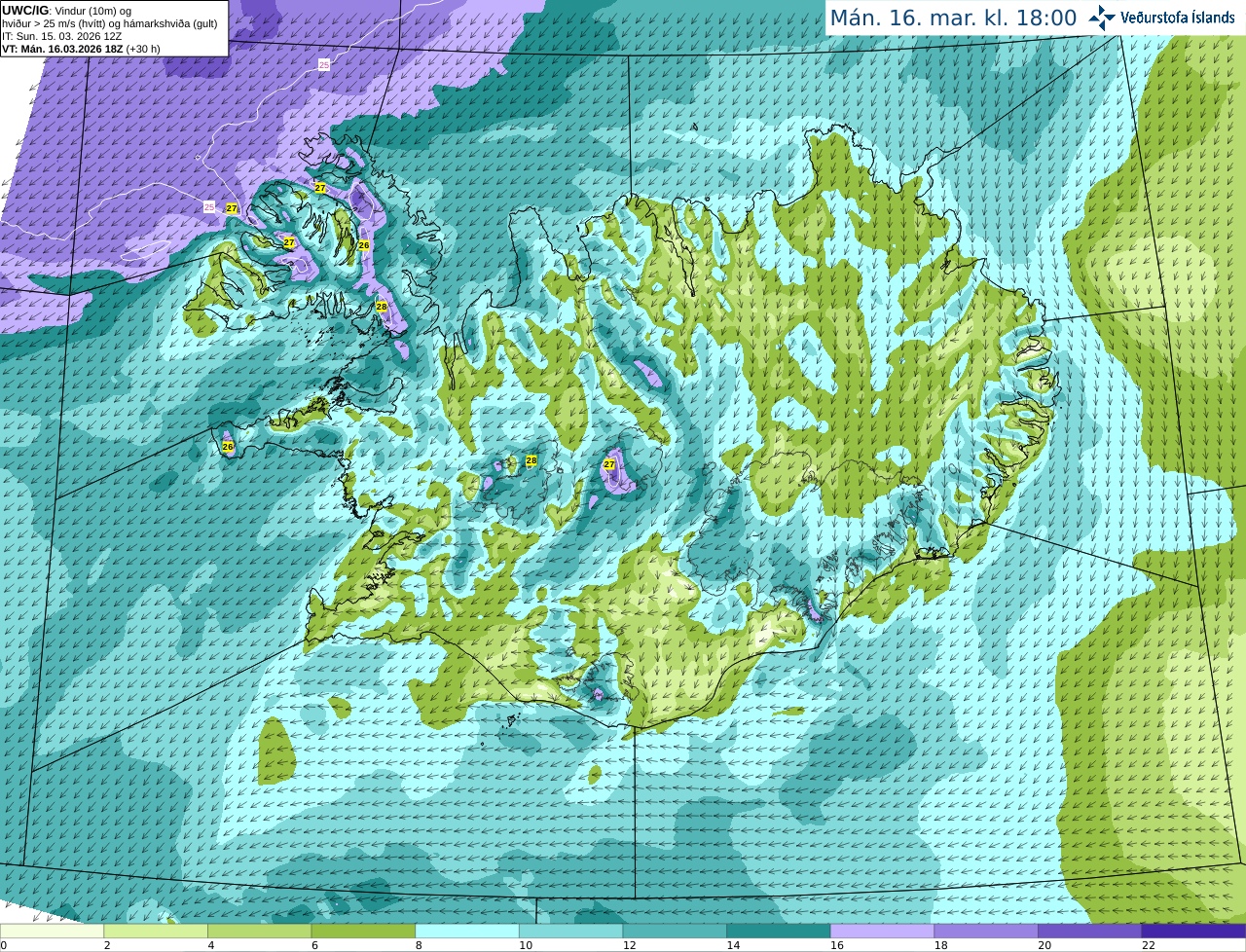This screenshot has height=952, width=1246.
Task: Pick the 0–2 m/s palest legend swatch
Action: [52, 931]
